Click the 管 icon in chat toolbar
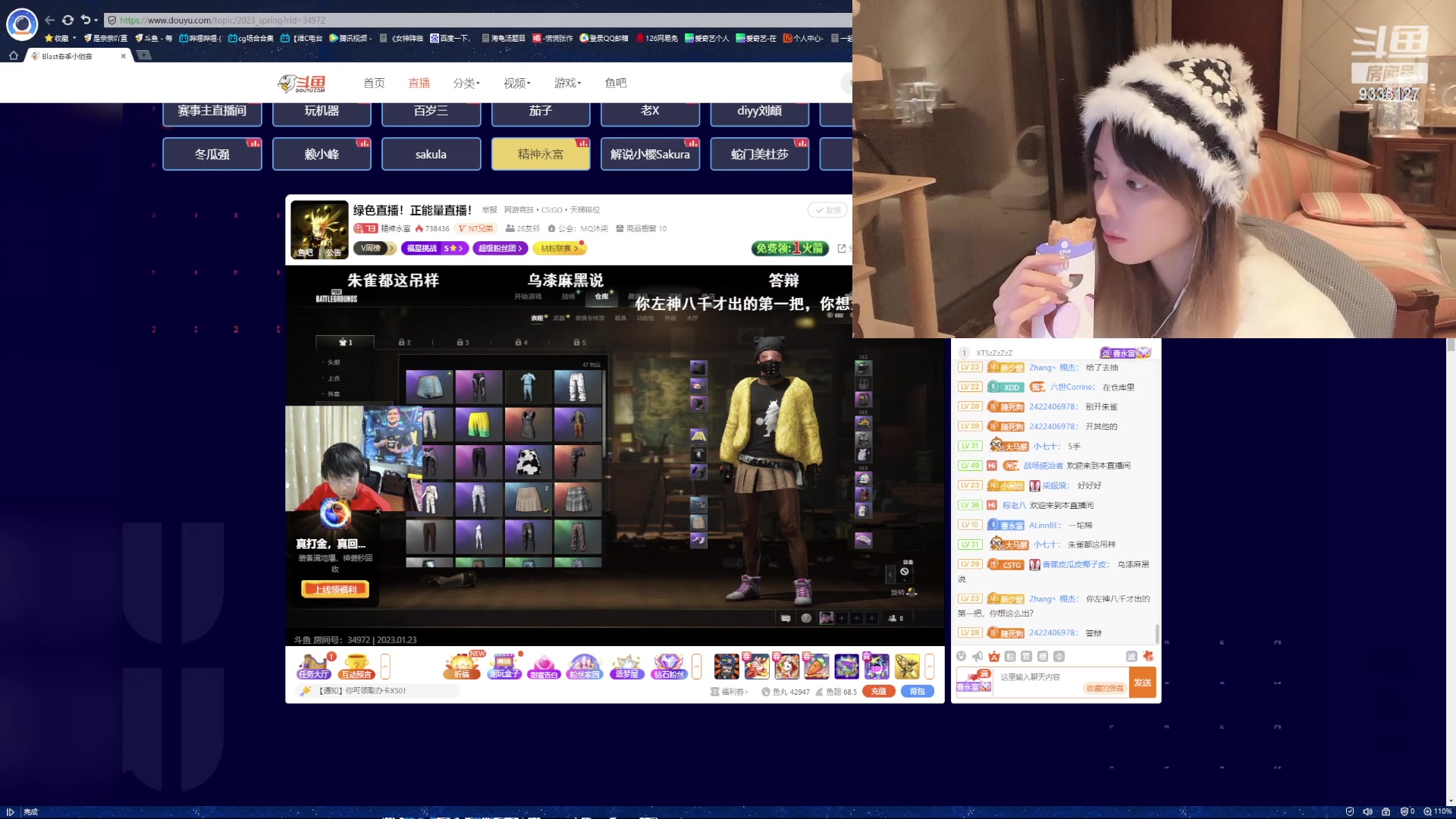This screenshot has height=819, width=1456. [1026, 656]
